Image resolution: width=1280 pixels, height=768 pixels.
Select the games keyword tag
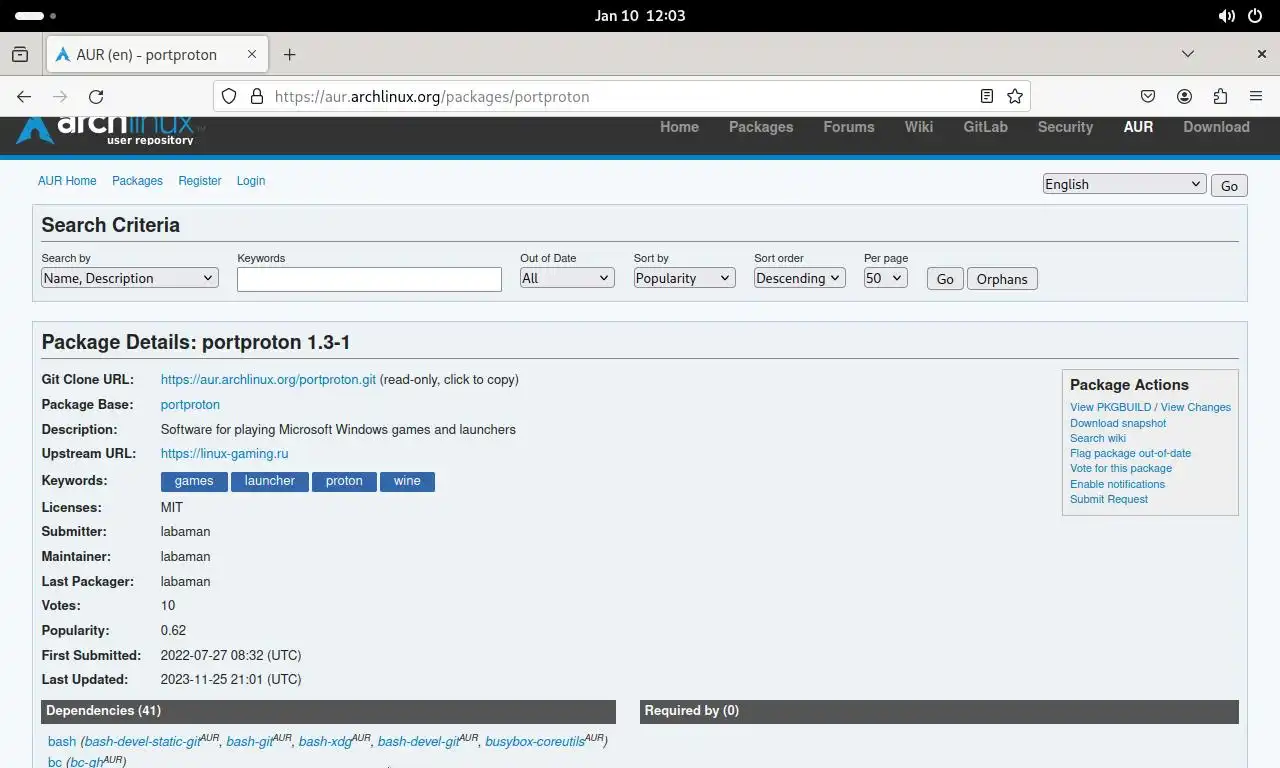click(194, 481)
